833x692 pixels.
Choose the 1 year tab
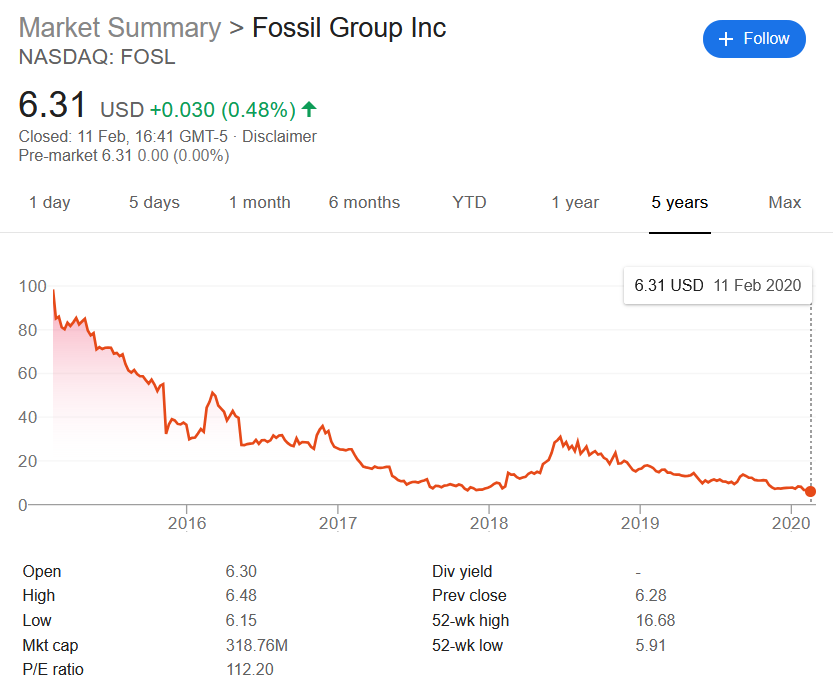click(x=575, y=202)
